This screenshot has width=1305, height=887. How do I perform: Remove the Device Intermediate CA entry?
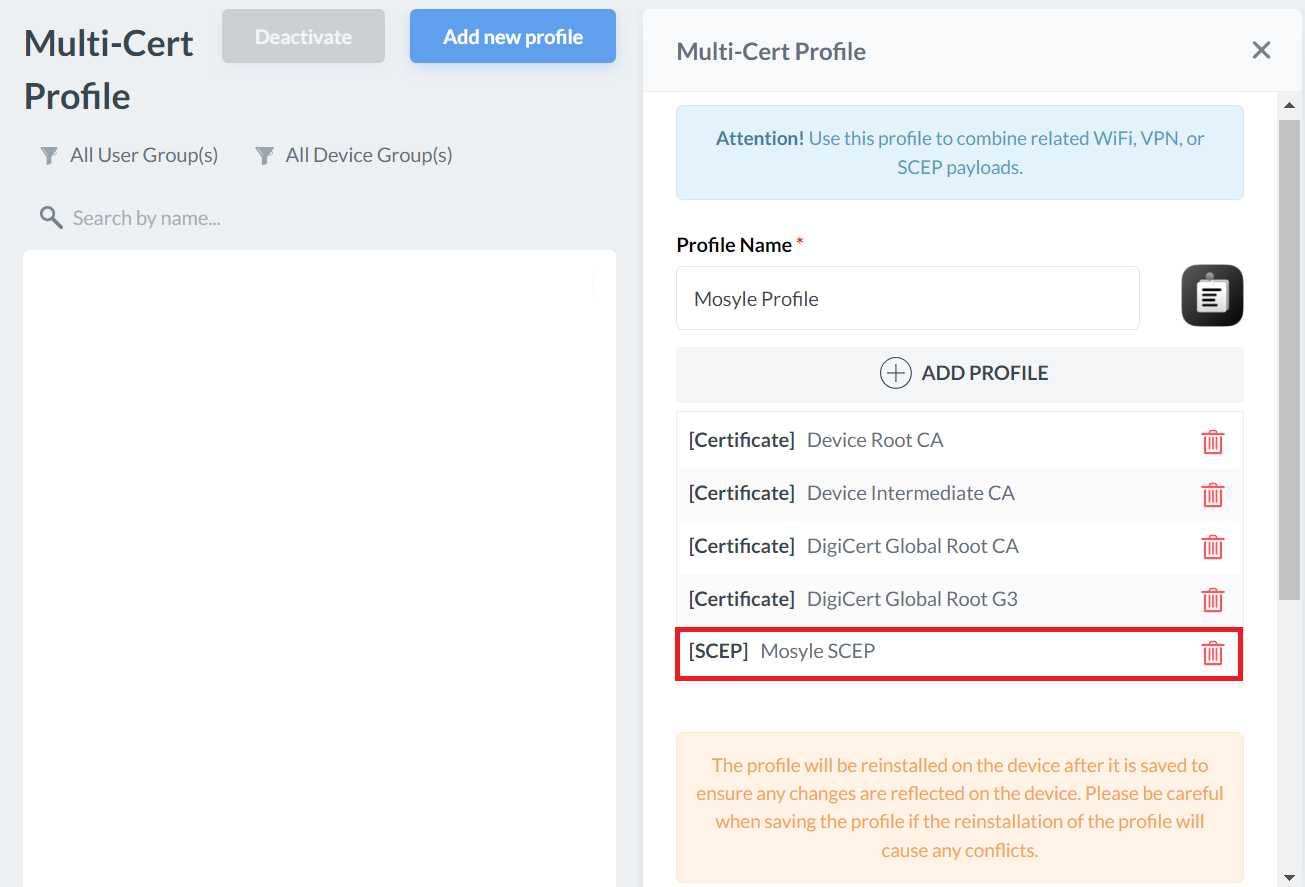[1212, 494]
